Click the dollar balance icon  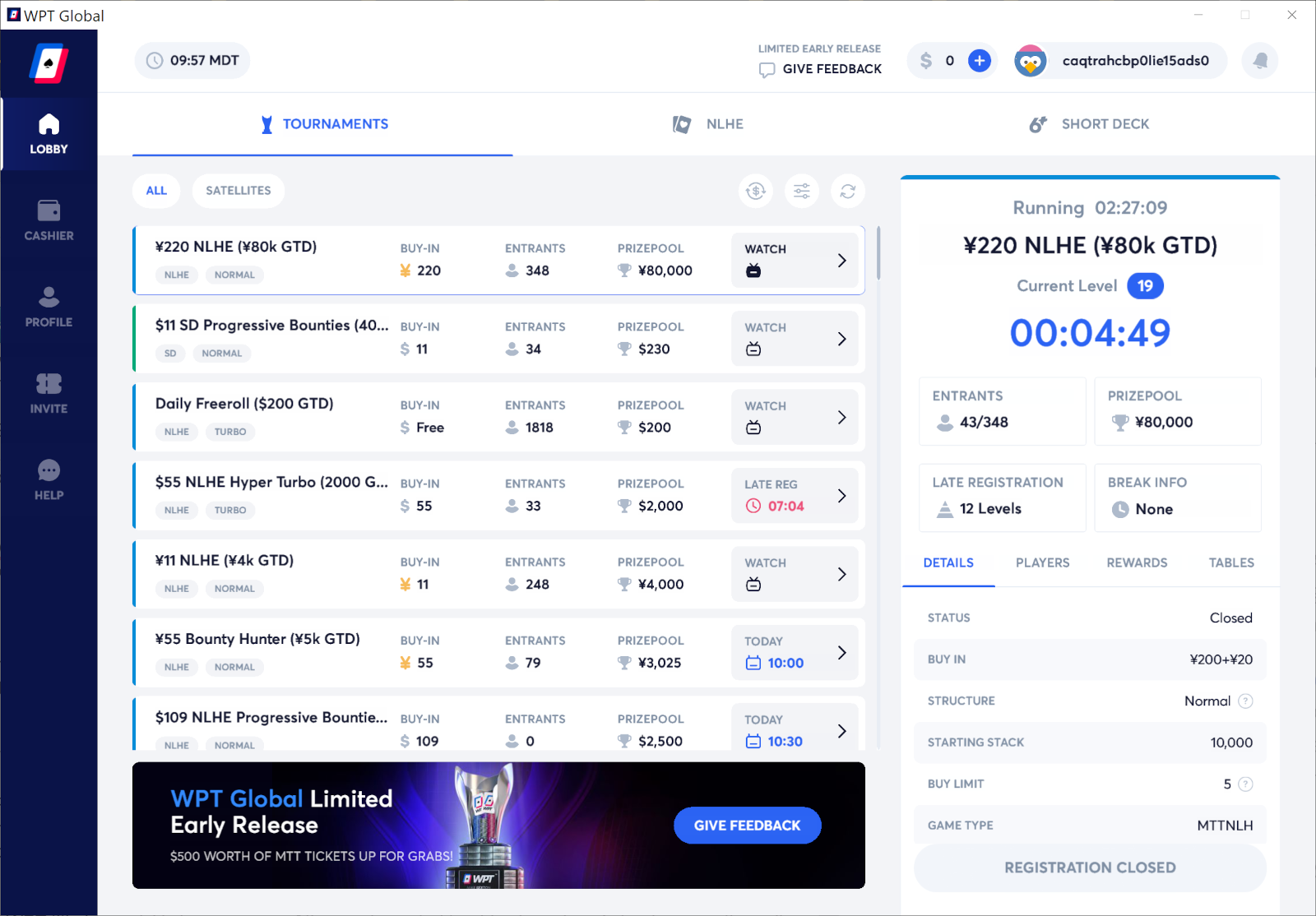pyautogui.click(x=926, y=61)
